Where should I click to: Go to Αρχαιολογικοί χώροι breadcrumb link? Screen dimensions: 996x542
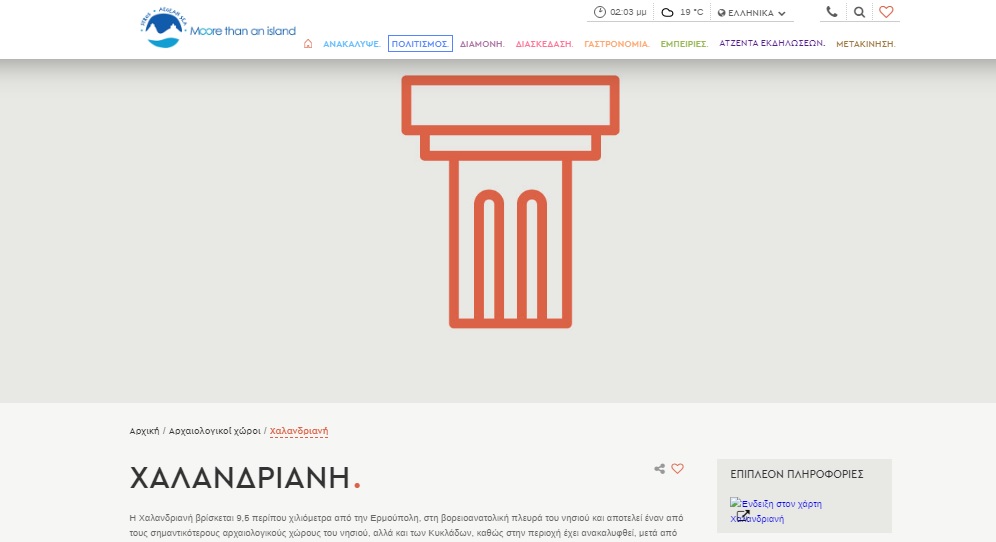215,431
